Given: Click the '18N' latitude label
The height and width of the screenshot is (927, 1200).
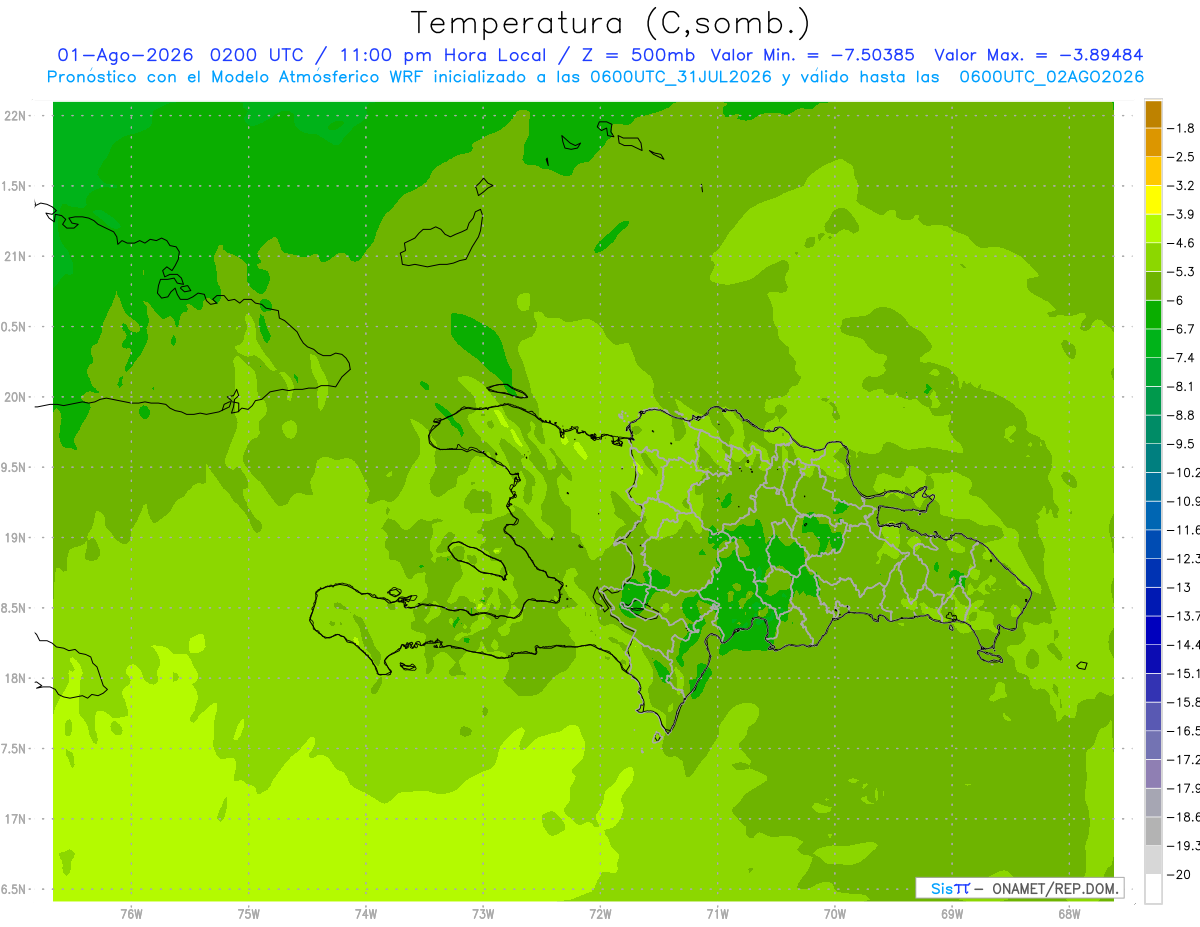Looking at the screenshot, I should click(x=17, y=679).
